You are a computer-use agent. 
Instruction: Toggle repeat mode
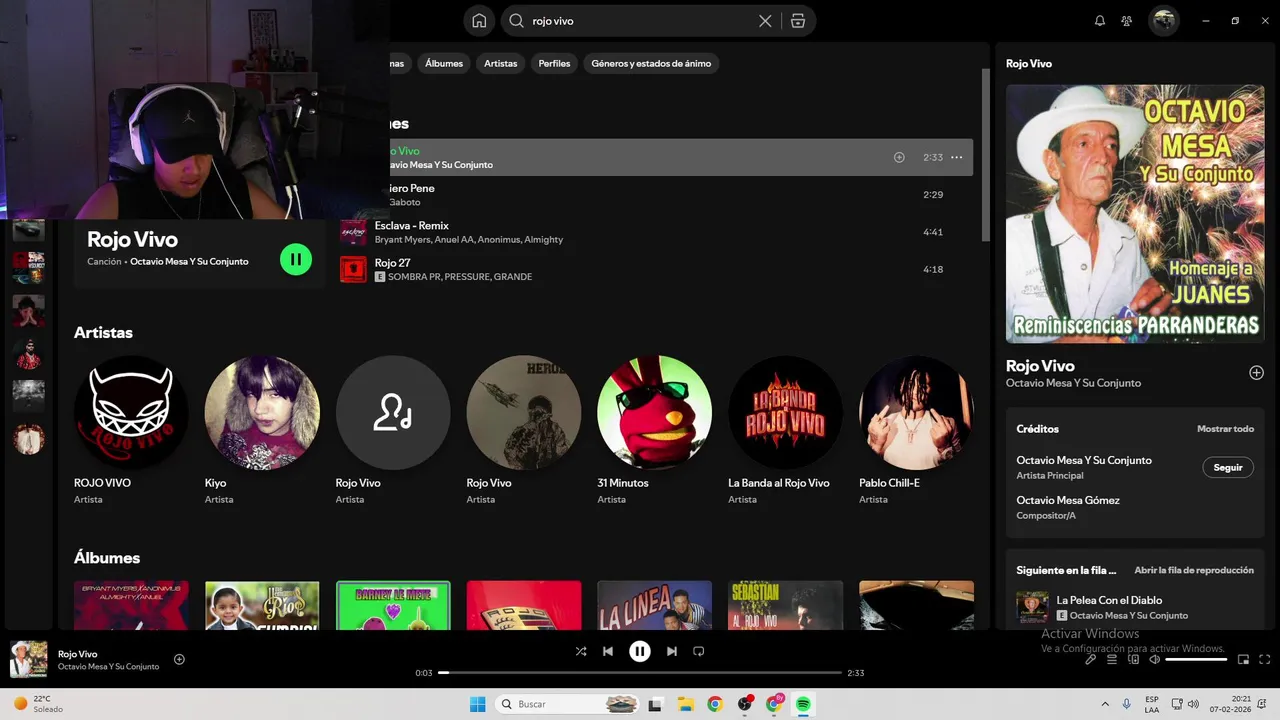[x=699, y=651]
